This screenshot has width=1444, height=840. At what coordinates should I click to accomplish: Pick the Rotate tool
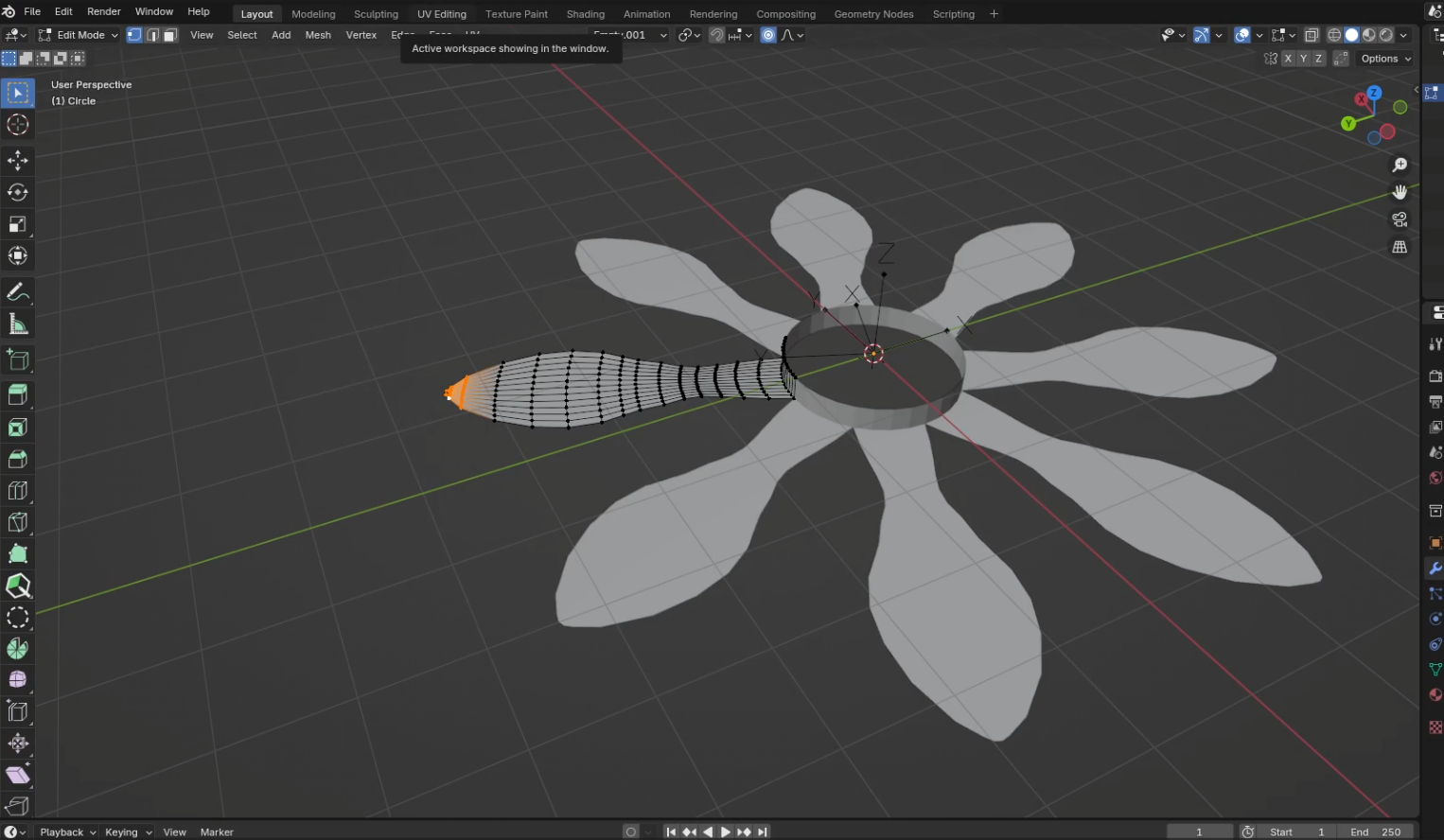18,192
